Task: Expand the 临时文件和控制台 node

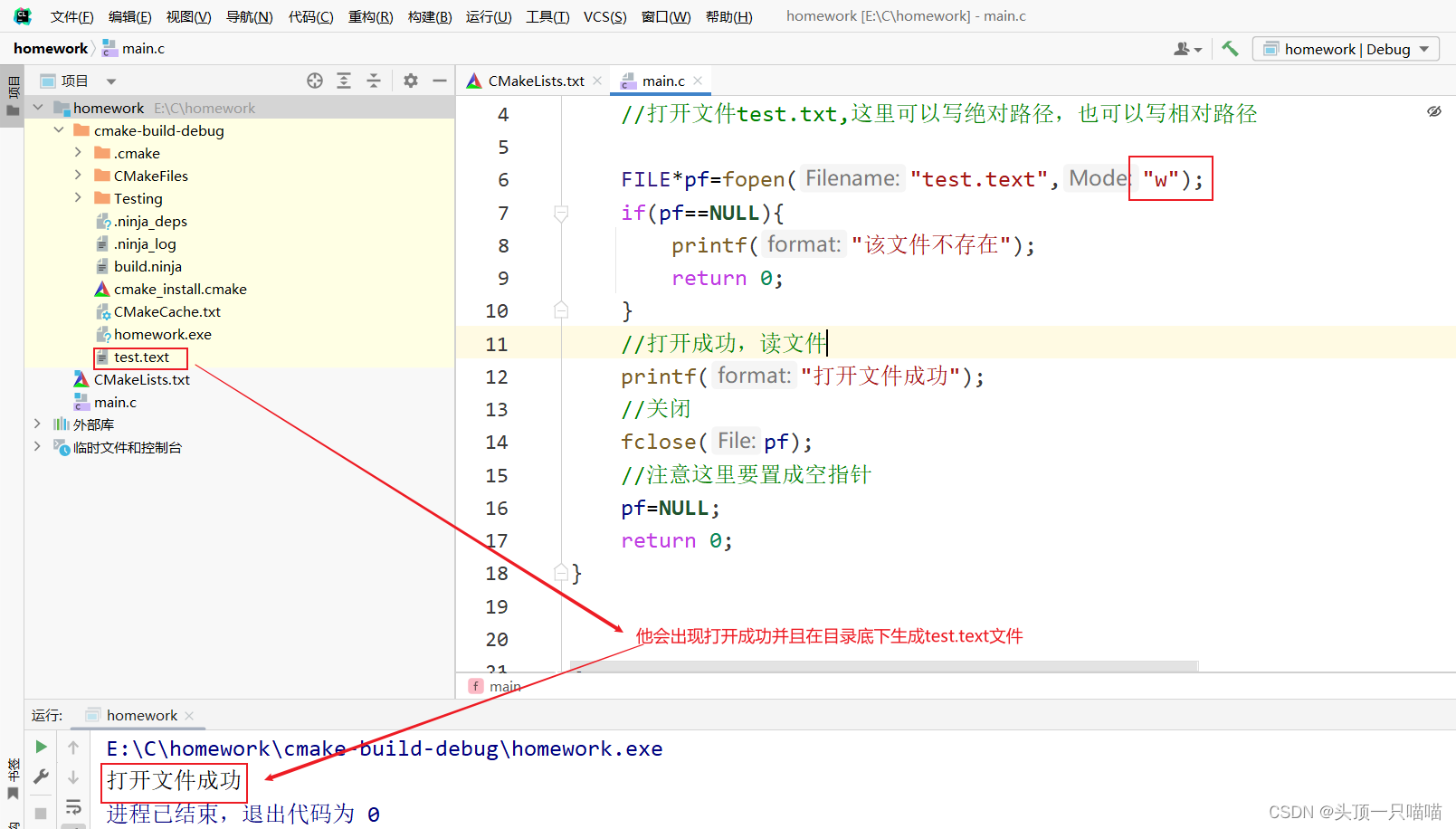Action: tap(37, 447)
